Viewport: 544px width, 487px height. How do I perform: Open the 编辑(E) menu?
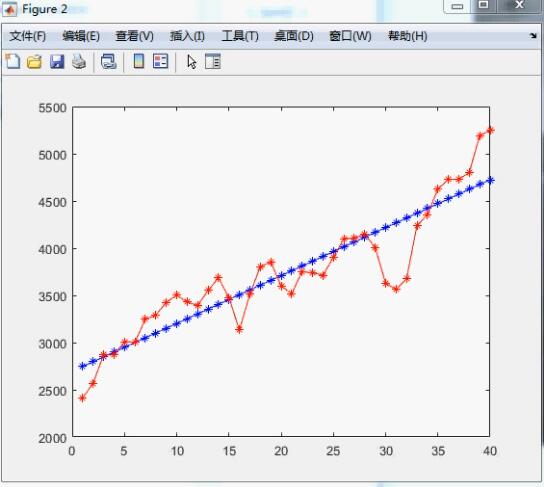coord(81,36)
